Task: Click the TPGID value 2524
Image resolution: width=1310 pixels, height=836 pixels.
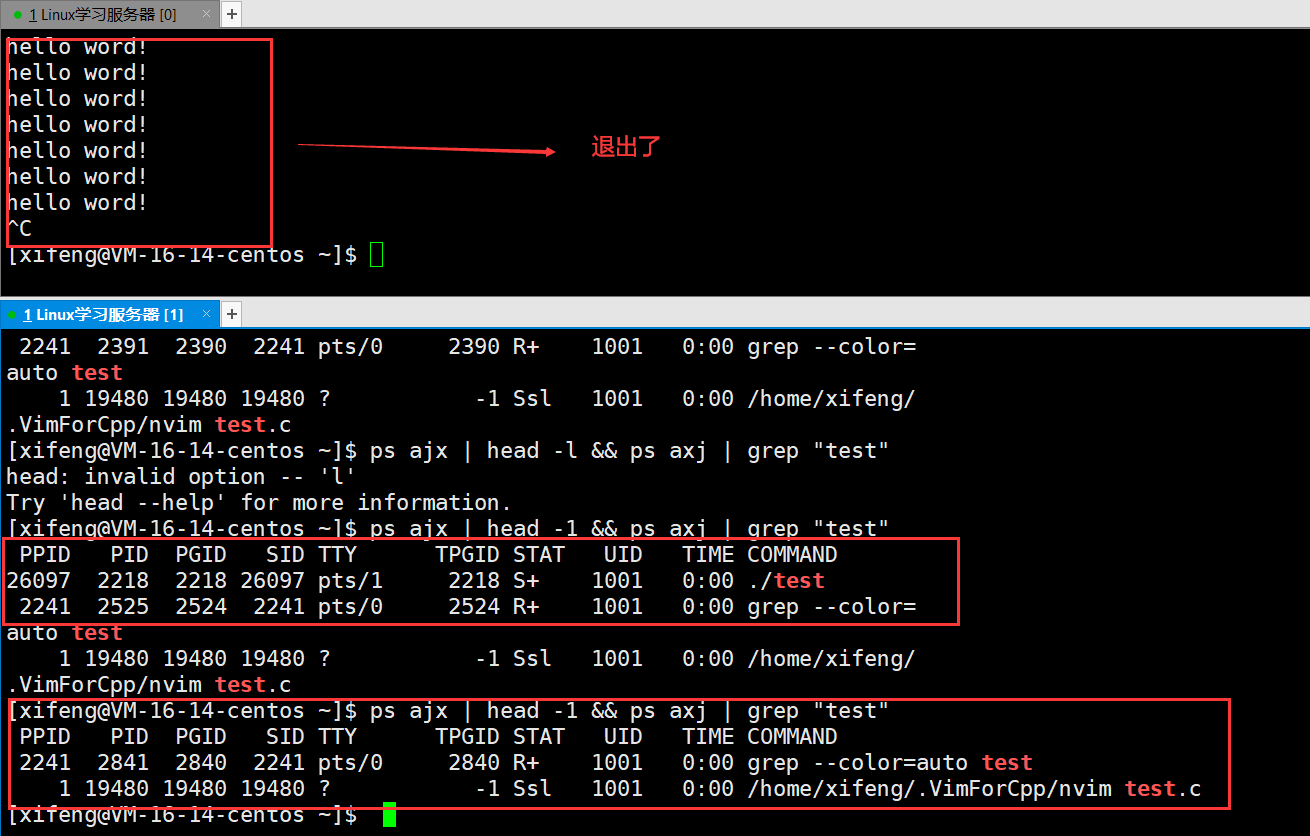Action: (474, 607)
